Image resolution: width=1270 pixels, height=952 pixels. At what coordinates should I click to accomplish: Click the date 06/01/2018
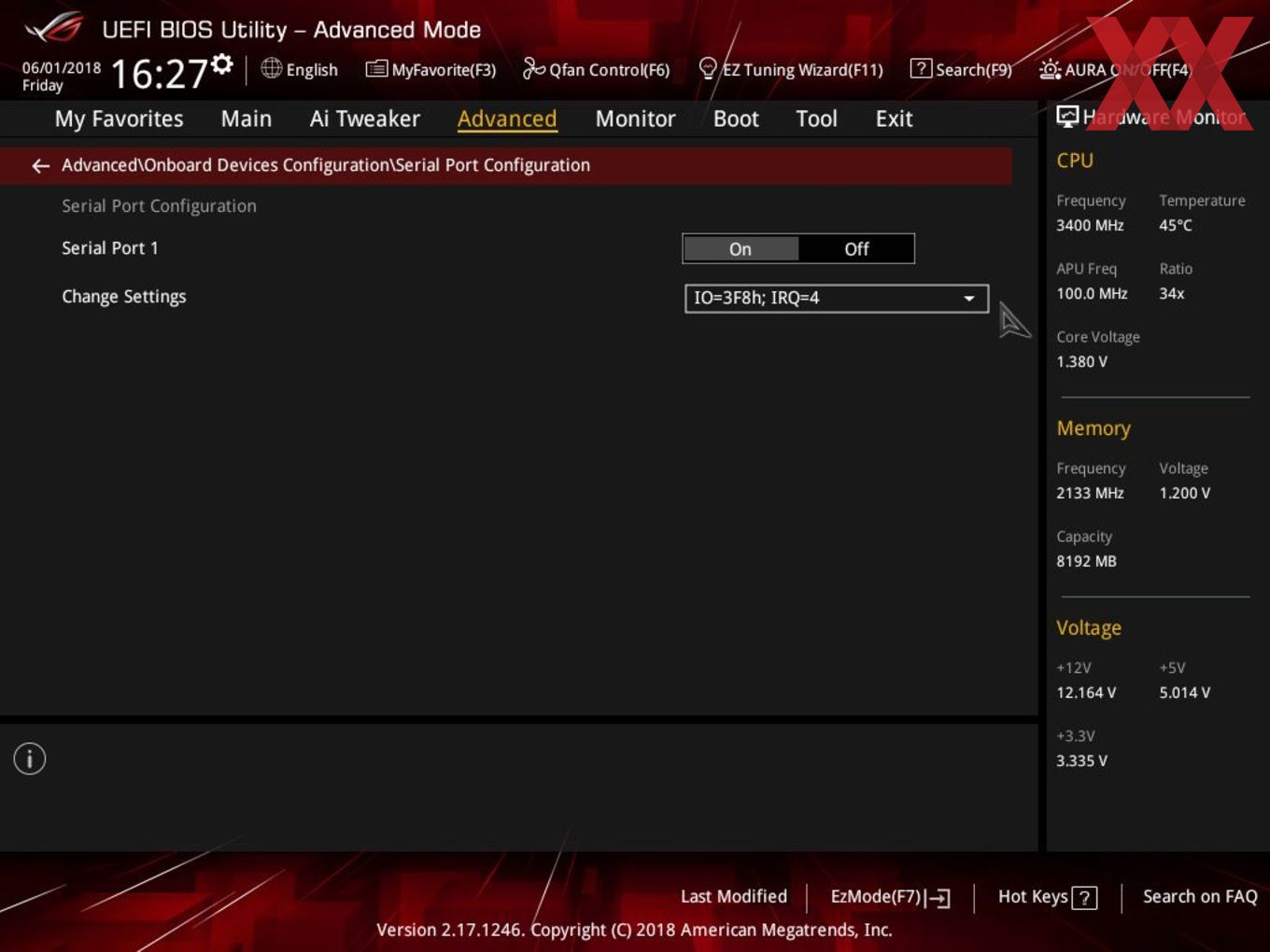pyautogui.click(x=62, y=68)
